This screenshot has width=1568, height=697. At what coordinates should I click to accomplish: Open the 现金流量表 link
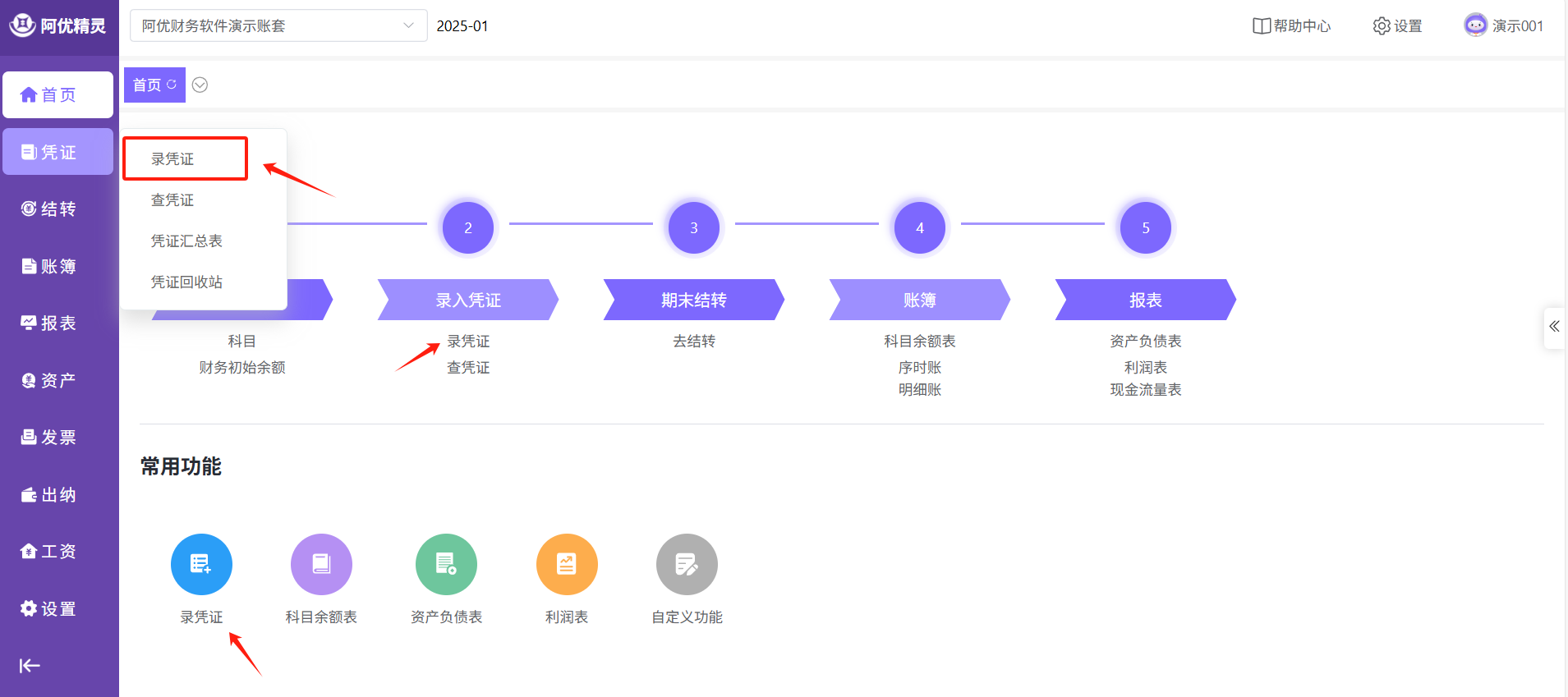click(x=1145, y=390)
